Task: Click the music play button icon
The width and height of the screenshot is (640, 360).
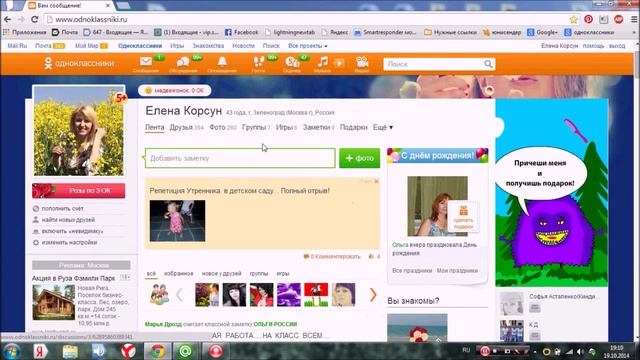Action: coord(339,63)
